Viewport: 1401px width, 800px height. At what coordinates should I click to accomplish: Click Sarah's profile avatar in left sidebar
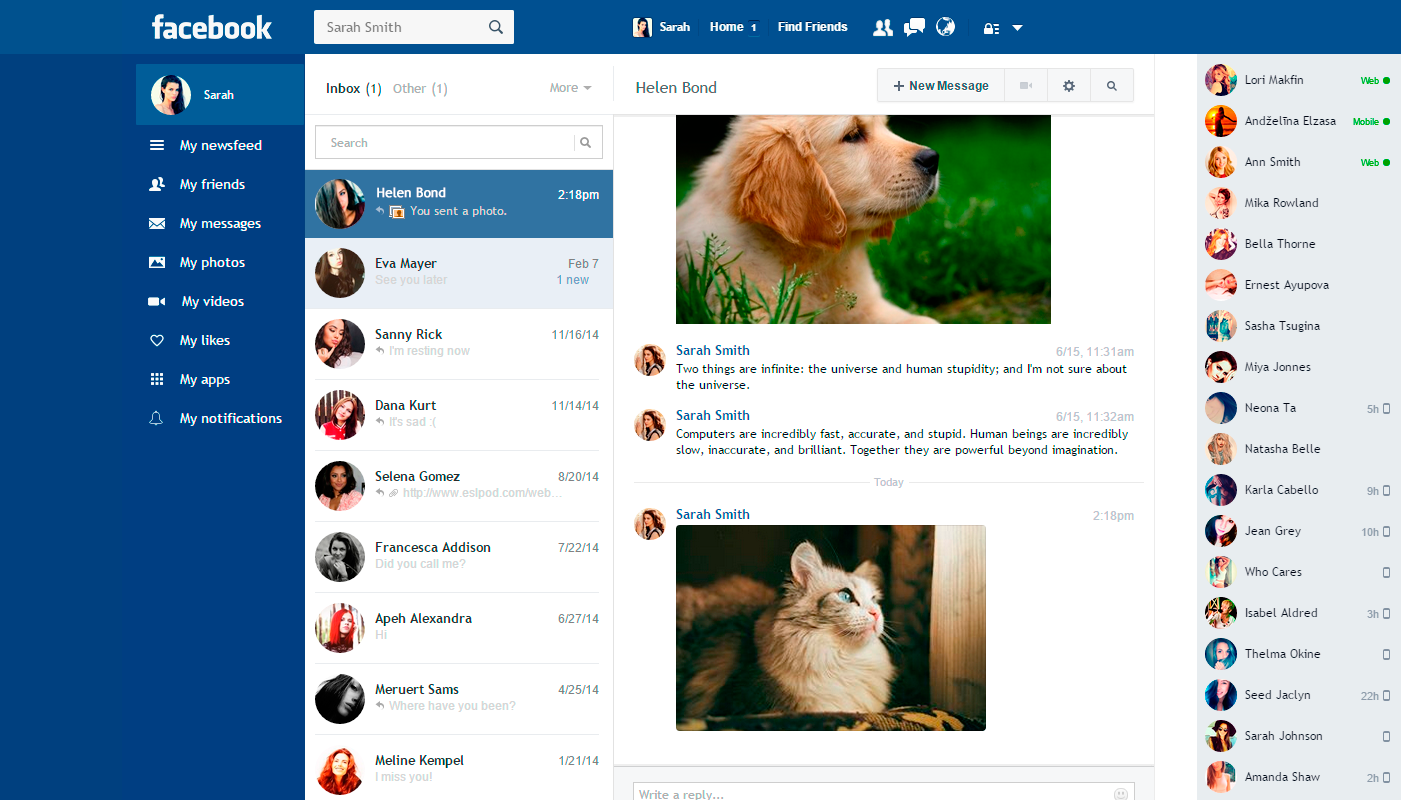(171, 95)
